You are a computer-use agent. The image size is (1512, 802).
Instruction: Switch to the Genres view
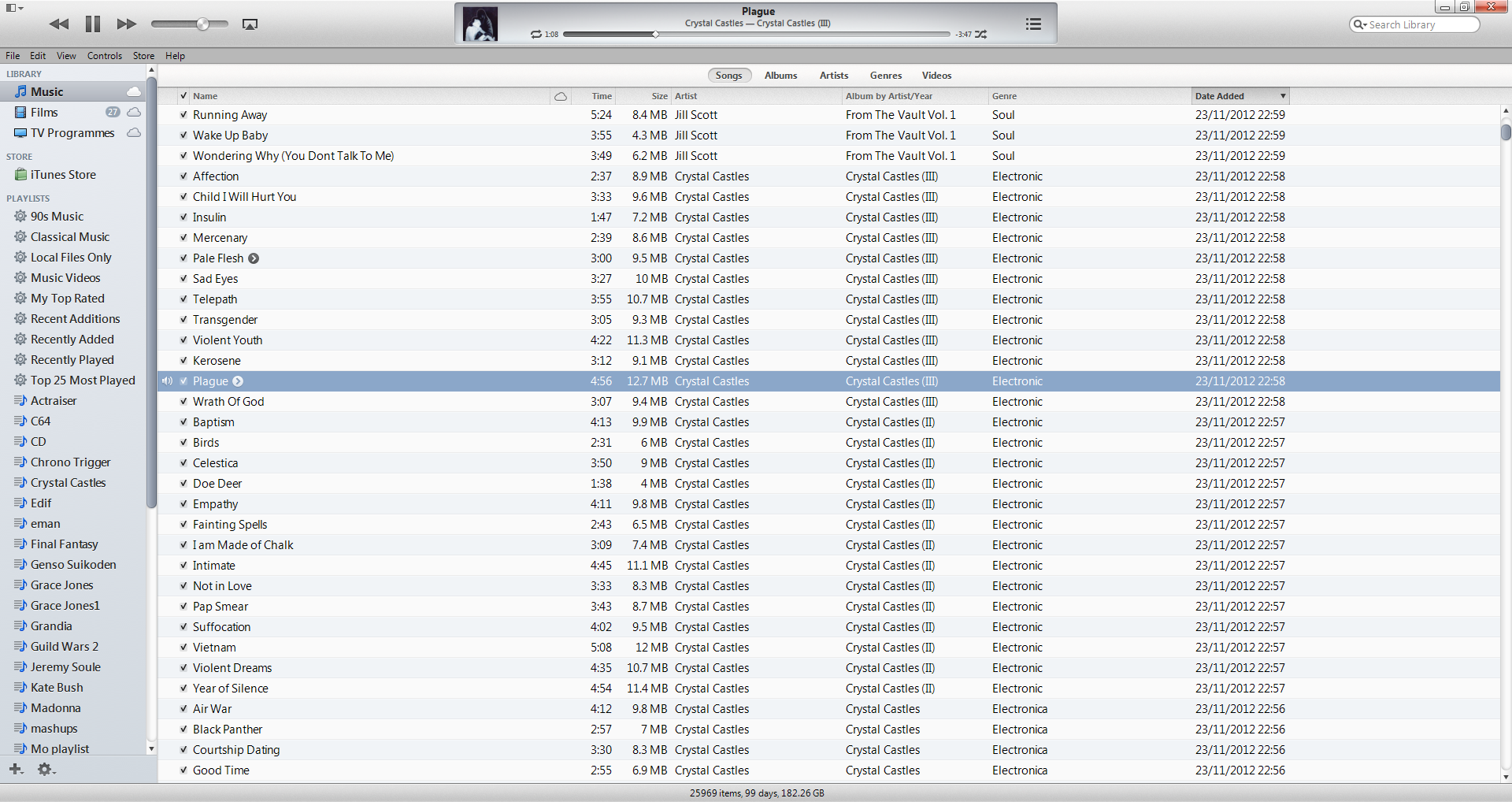pos(886,76)
